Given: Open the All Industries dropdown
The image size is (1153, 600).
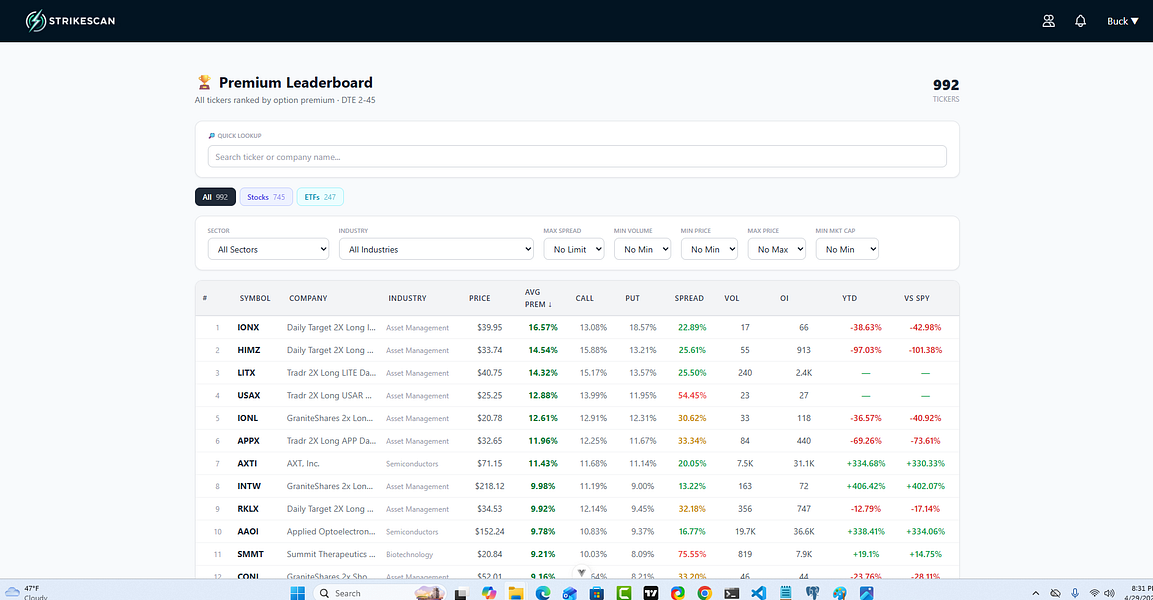Looking at the screenshot, I should 436,249.
